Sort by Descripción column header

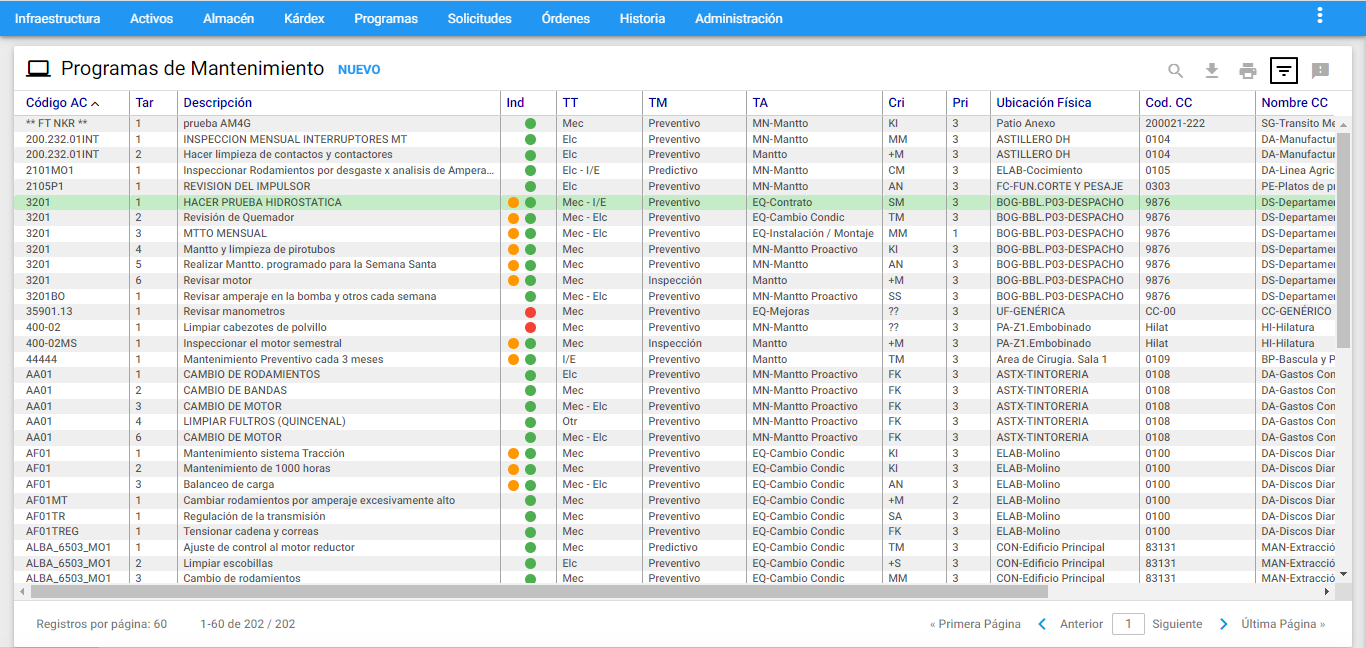coord(218,103)
